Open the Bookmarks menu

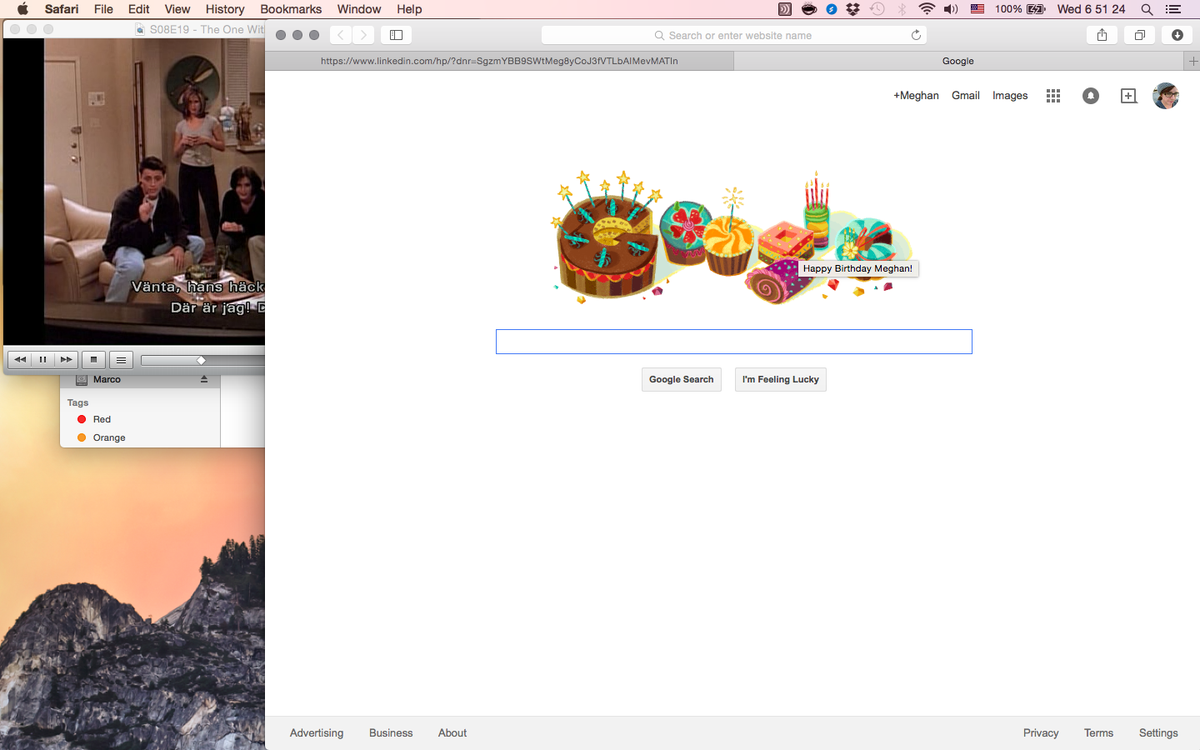[x=291, y=9]
